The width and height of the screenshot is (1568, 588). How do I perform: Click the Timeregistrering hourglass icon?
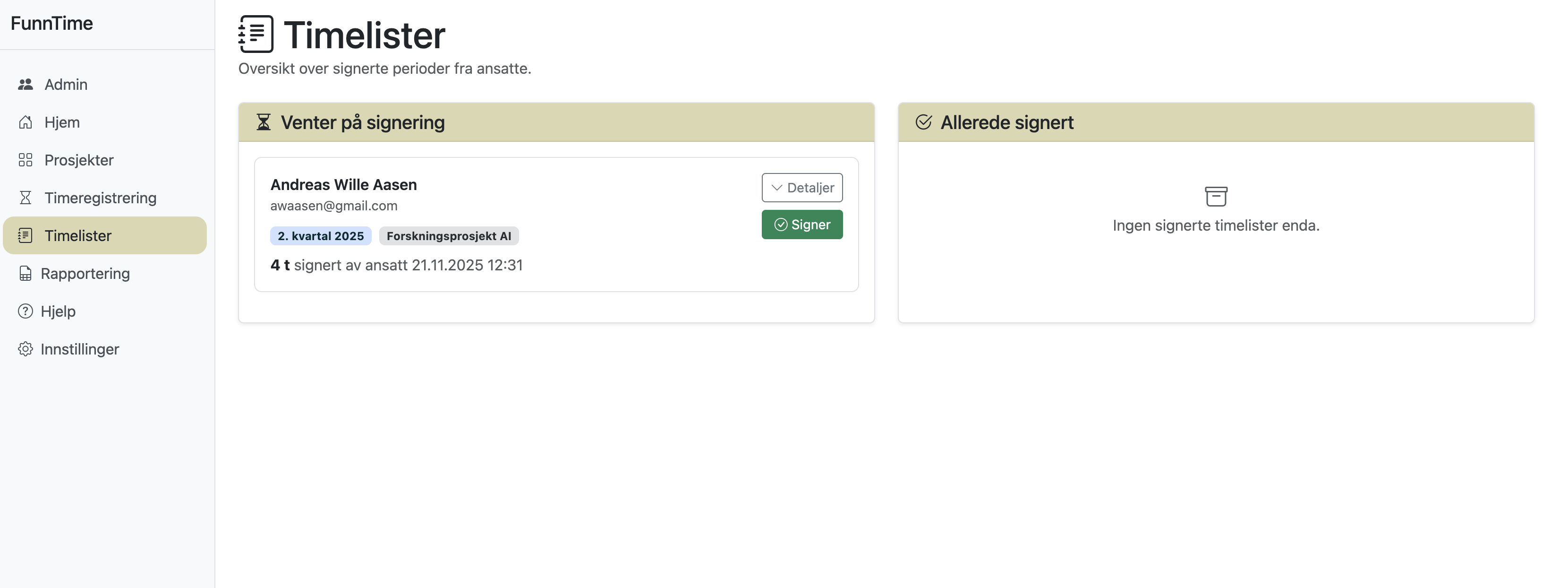(25, 198)
